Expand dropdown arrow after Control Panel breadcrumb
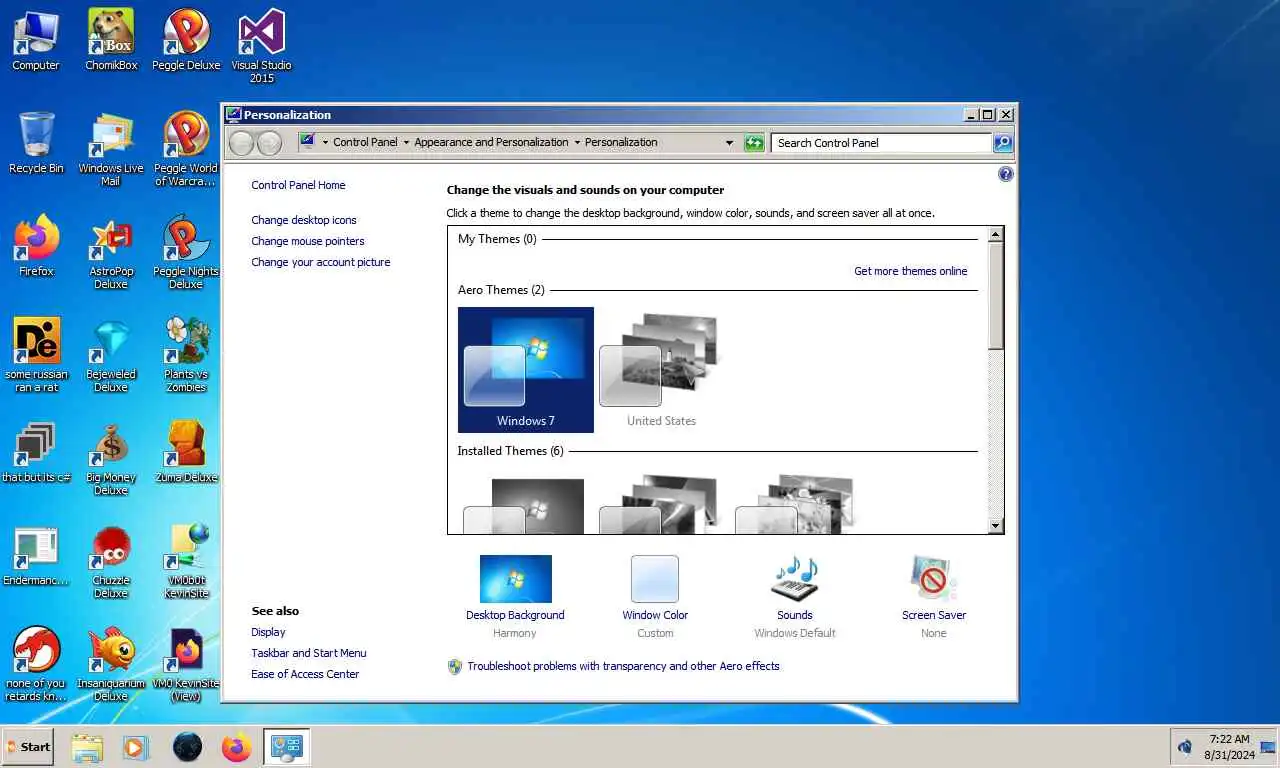Image resolution: width=1280 pixels, height=768 pixels. [x=406, y=143]
